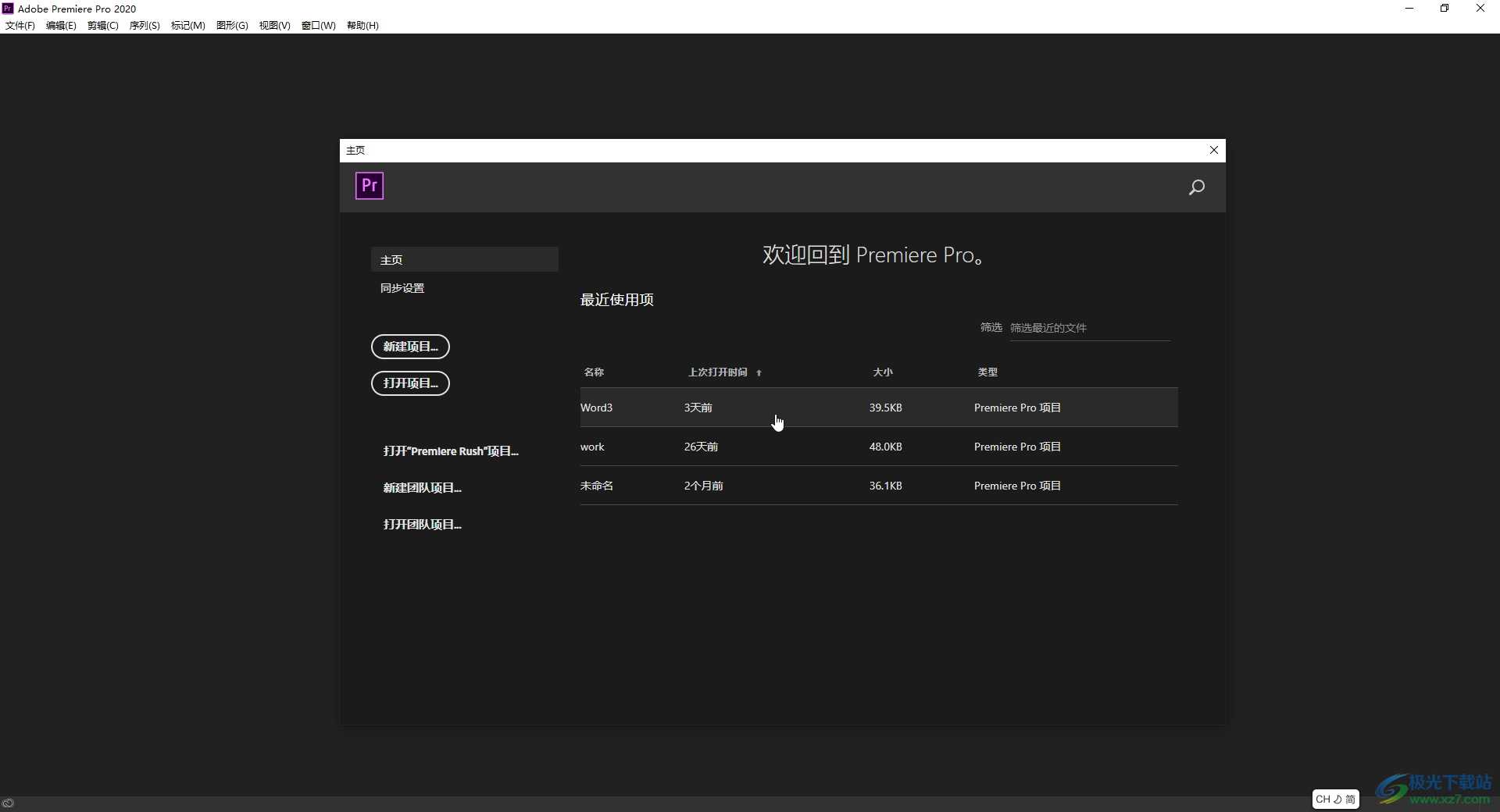Open the 图形(G) menu
1500x812 pixels.
[232, 26]
